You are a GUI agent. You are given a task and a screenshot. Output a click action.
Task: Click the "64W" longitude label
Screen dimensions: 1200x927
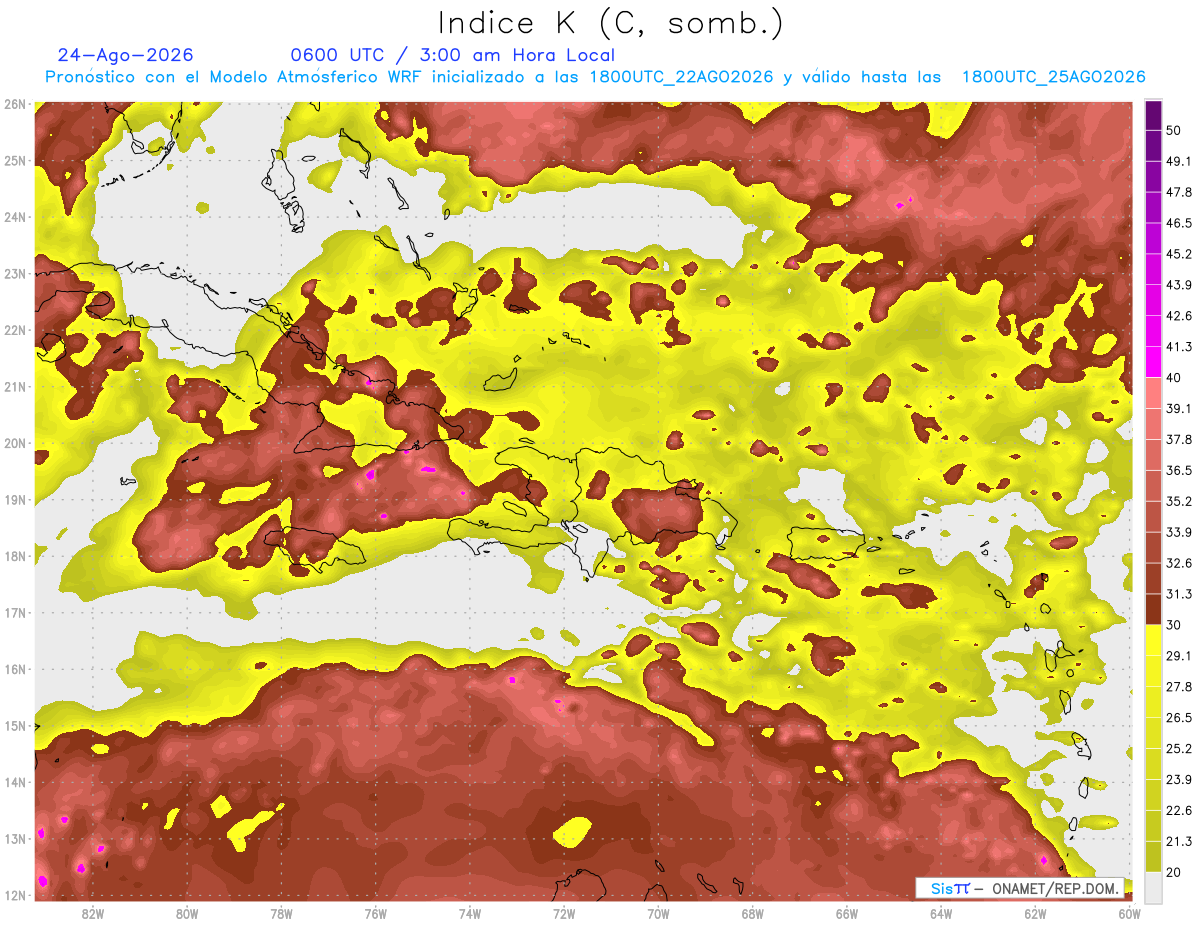pos(941,914)
